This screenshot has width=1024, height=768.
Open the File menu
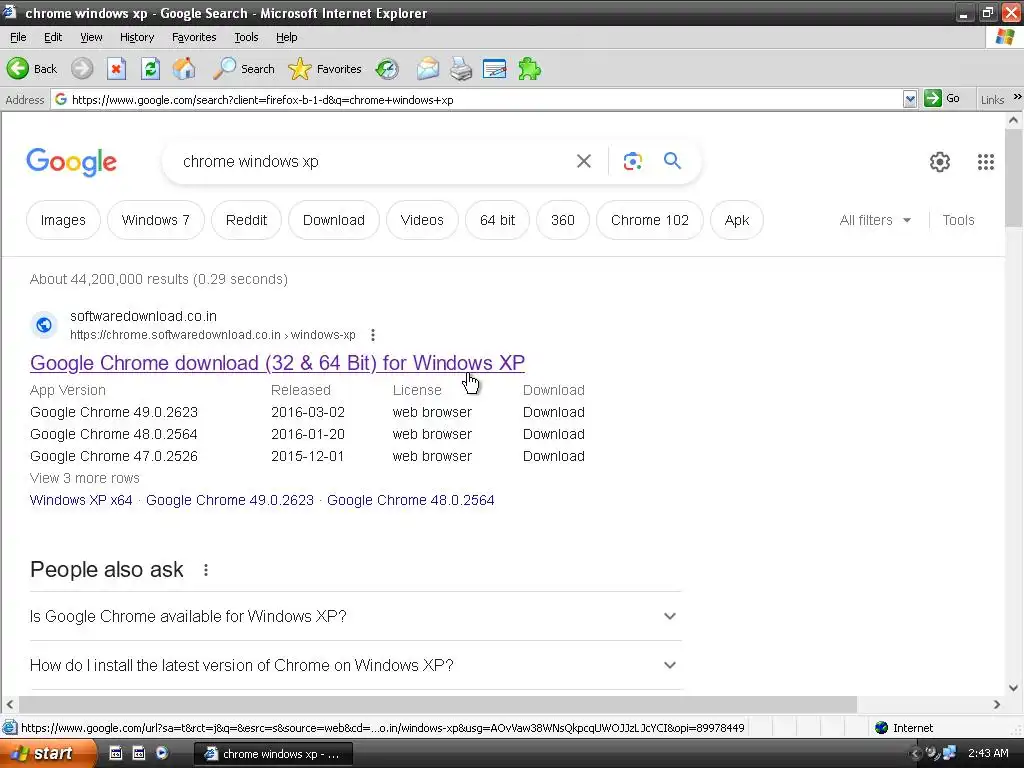[18, 37]
